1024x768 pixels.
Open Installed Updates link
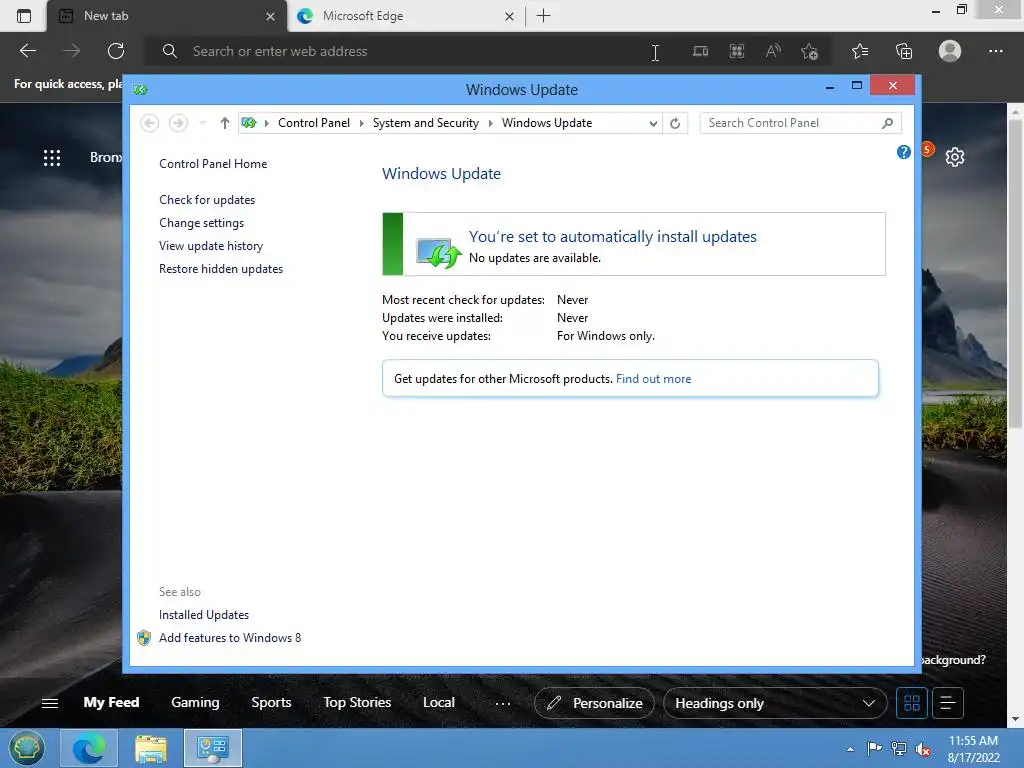[x=204, y=615]
